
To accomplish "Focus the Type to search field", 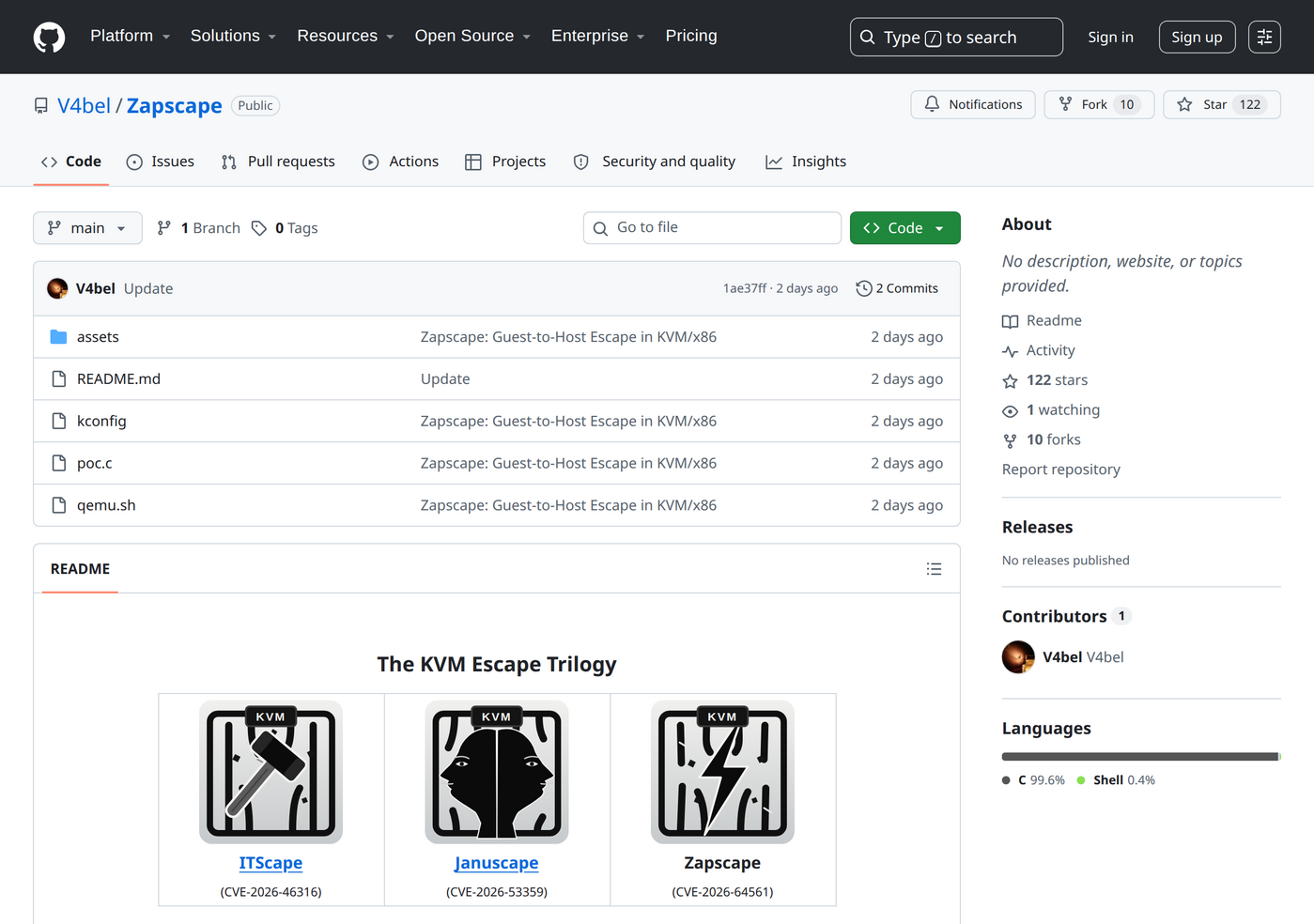I will pyautogui.click(x=956, y=38).
